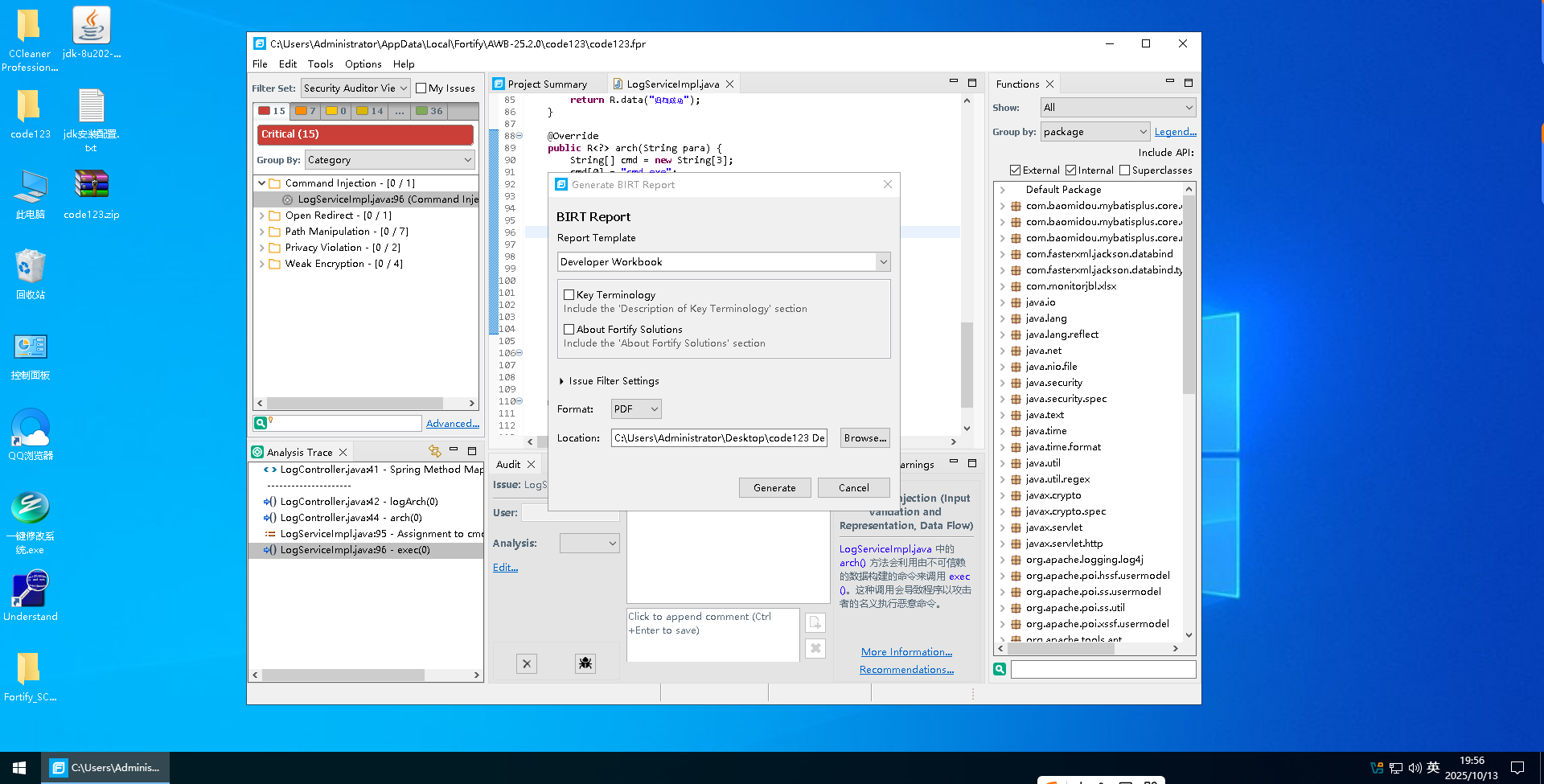Click the Location path input field

pyautogui.click(x=719, y=438)
